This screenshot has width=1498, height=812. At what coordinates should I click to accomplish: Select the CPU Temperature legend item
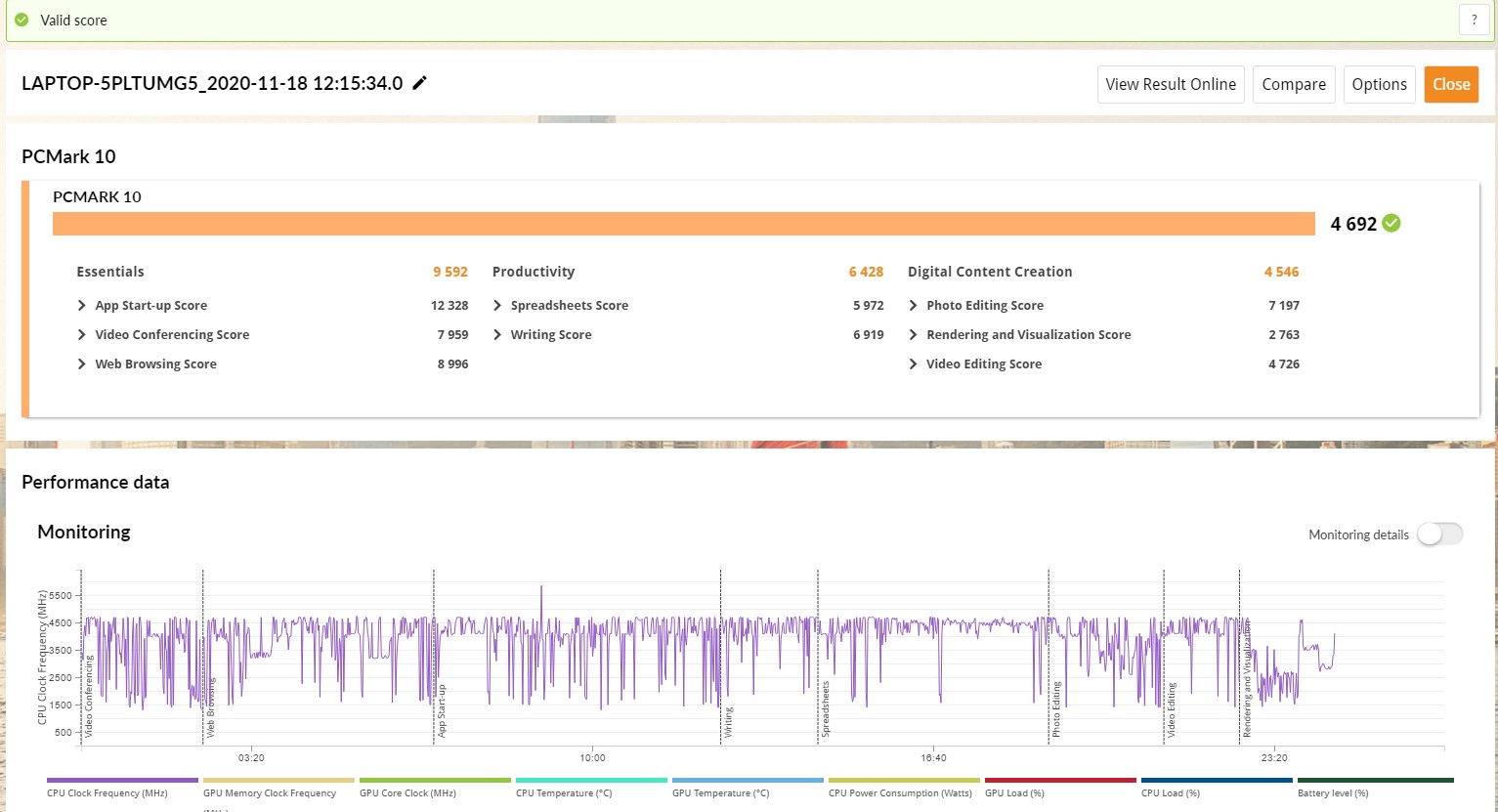[591, 787]
